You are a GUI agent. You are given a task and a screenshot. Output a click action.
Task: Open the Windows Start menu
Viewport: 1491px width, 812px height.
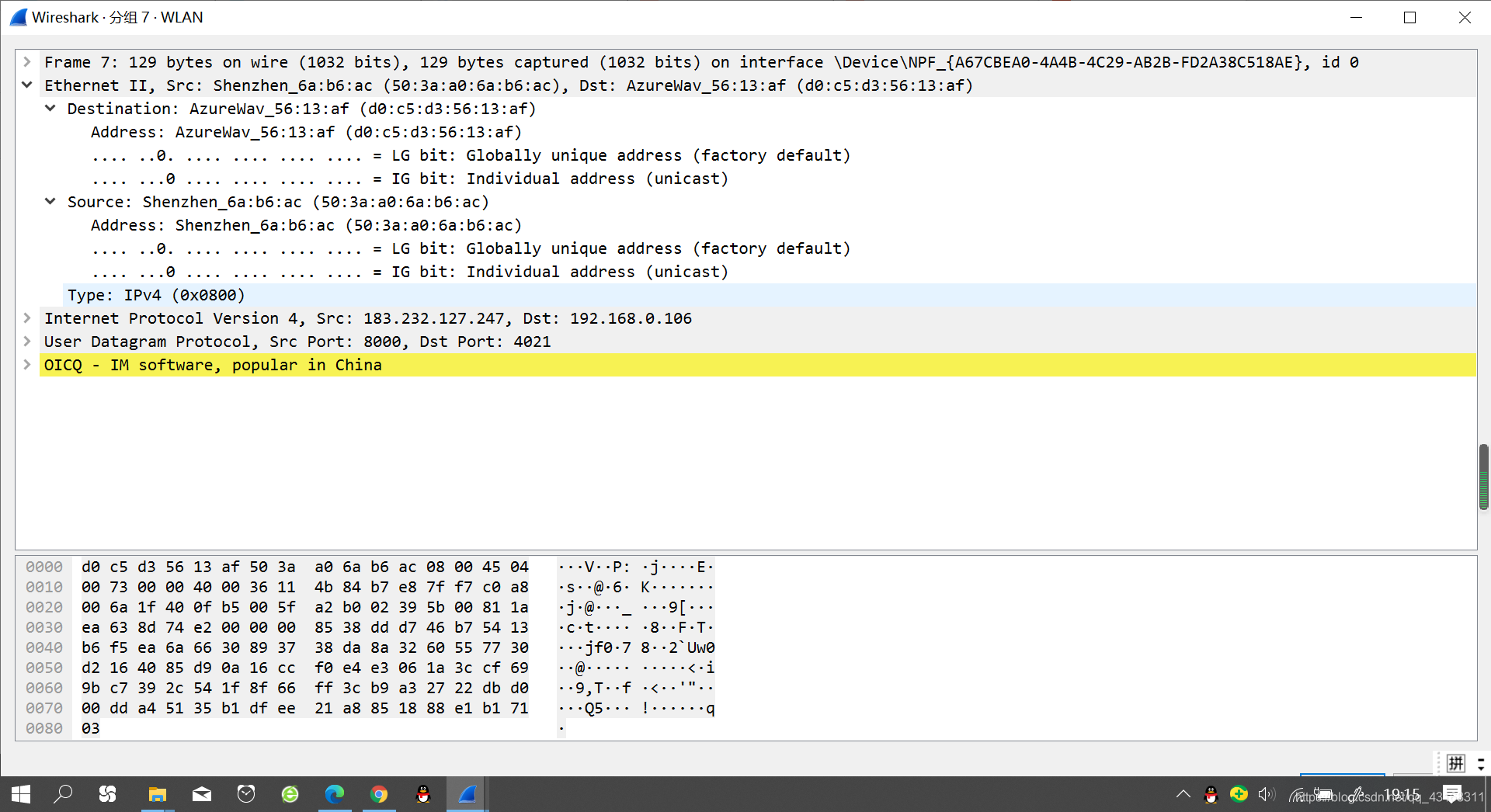(x=21, y=794)
